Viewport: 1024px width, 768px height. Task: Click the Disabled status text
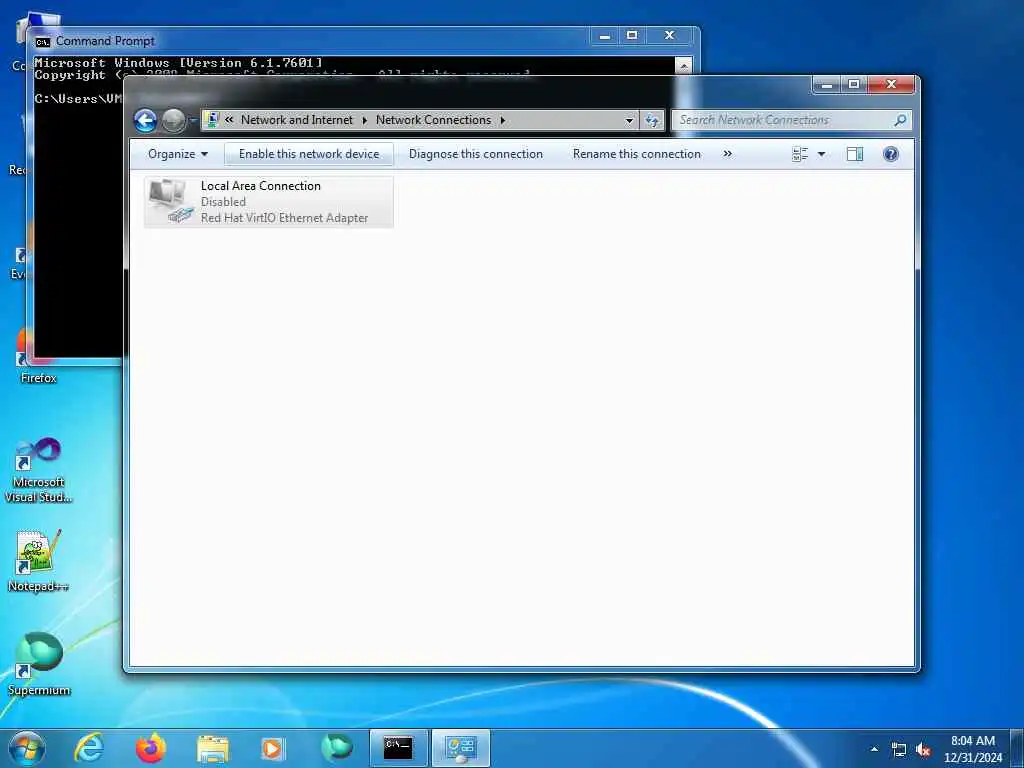click(223, 202)
